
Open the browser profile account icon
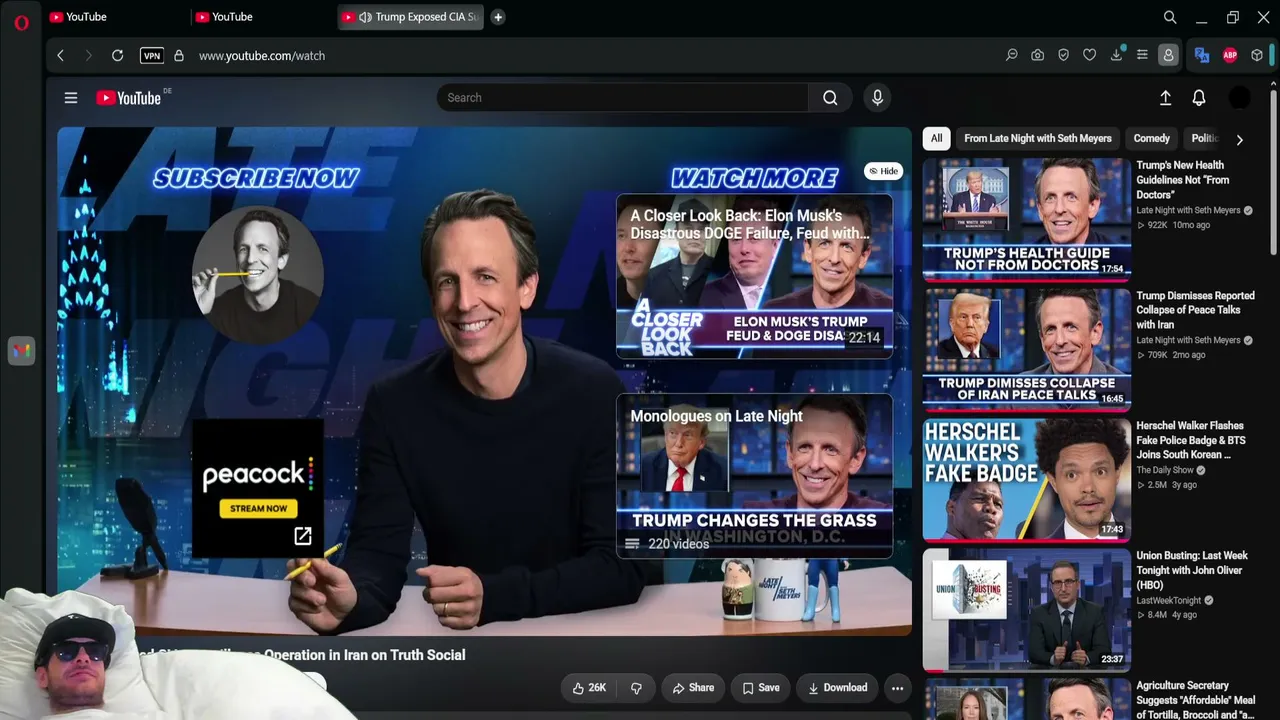click(1168, 56)
